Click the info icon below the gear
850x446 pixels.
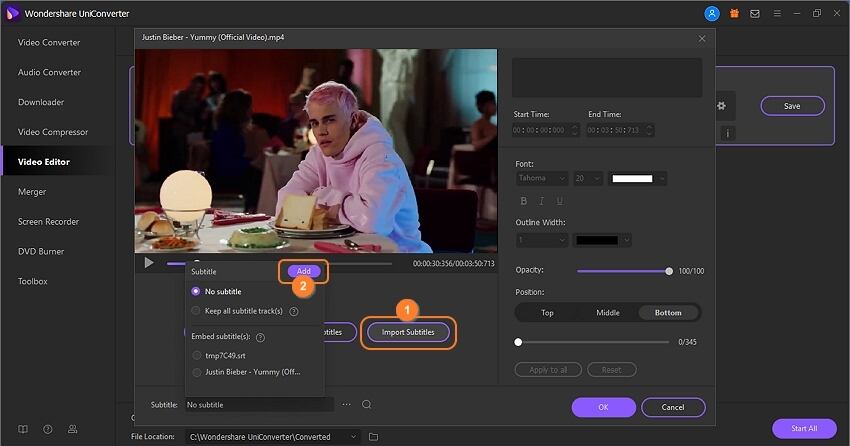(727, 133)
